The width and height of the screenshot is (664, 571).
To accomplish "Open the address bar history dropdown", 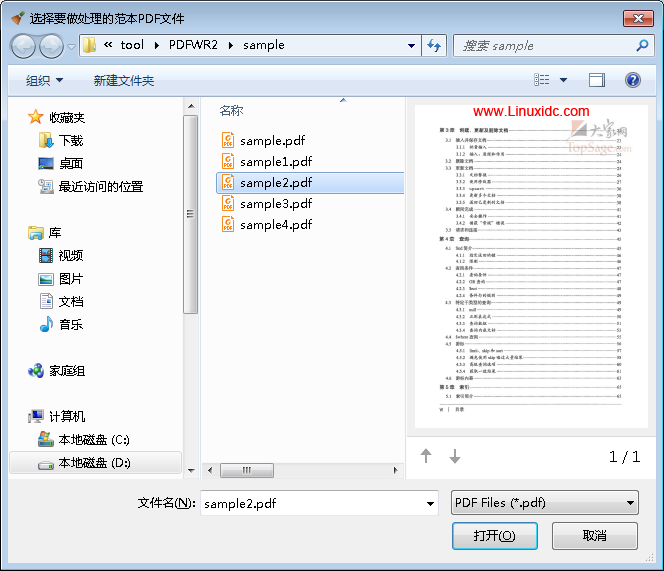I will pos(411,45).
